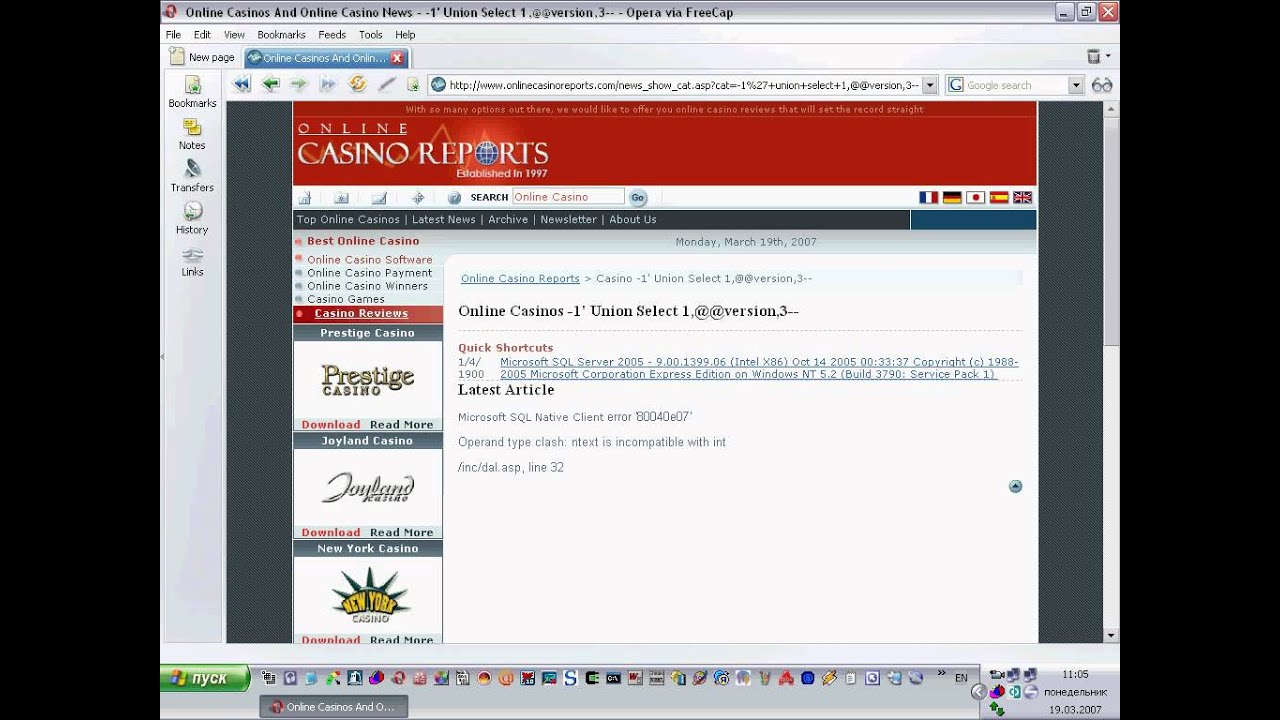
Task: Reload the current page
Action: click(357, 85)
